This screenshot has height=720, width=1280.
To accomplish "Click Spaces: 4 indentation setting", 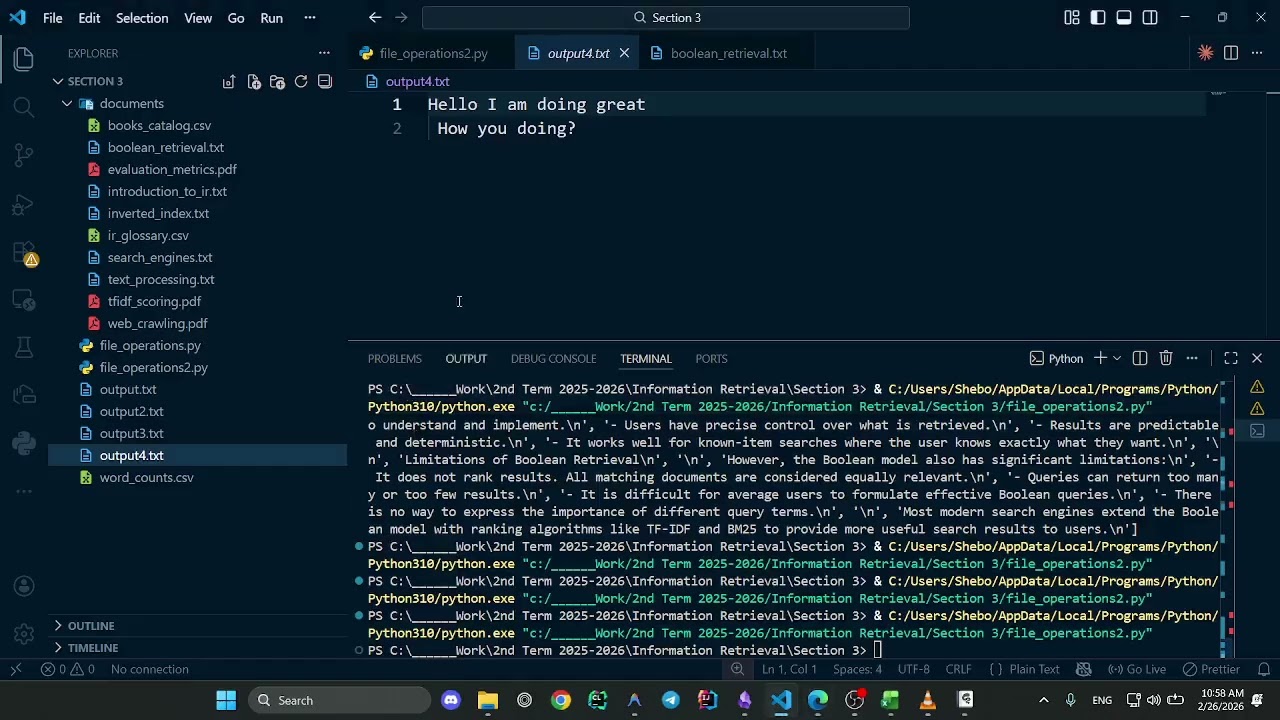I will 857,670.
